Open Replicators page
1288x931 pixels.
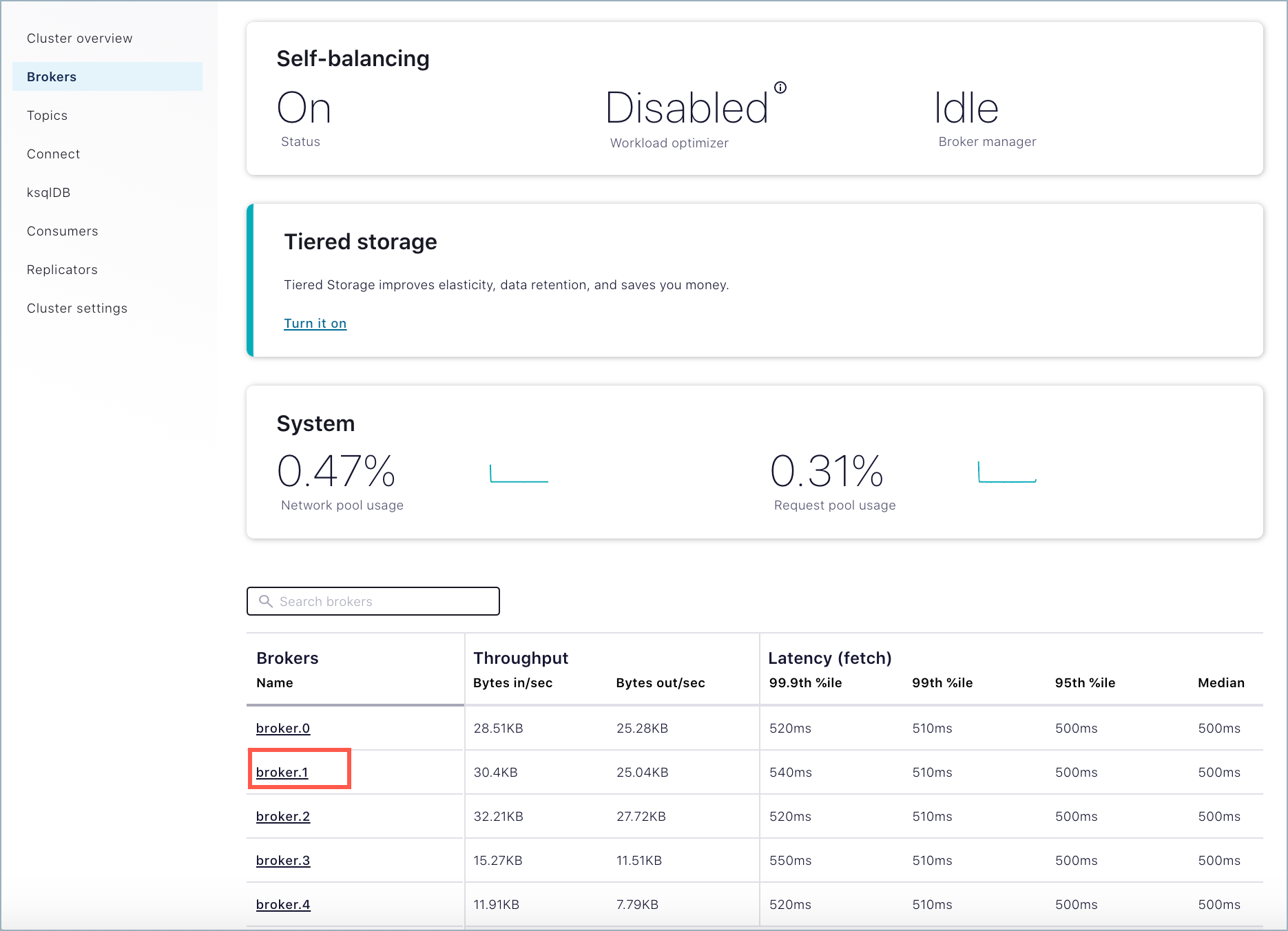coord(62,270)
